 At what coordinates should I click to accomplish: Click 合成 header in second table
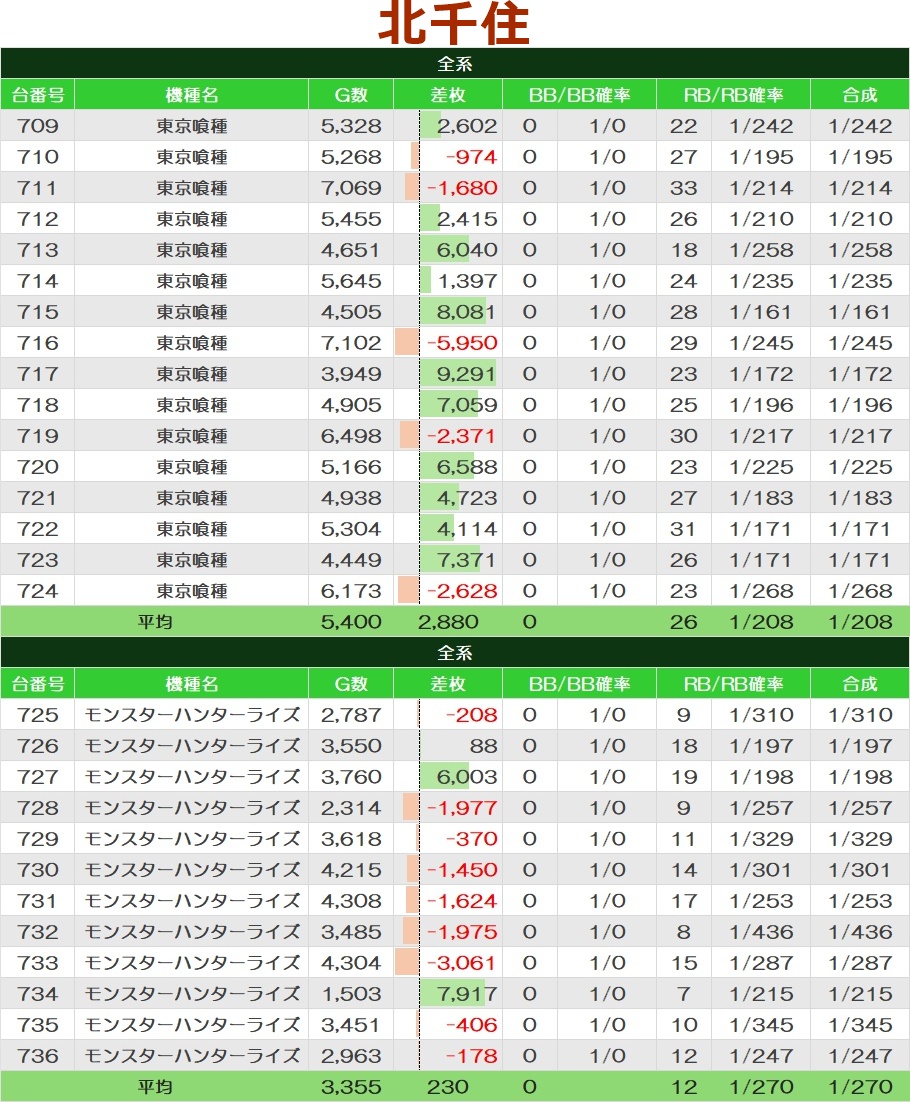pos(860,684)
